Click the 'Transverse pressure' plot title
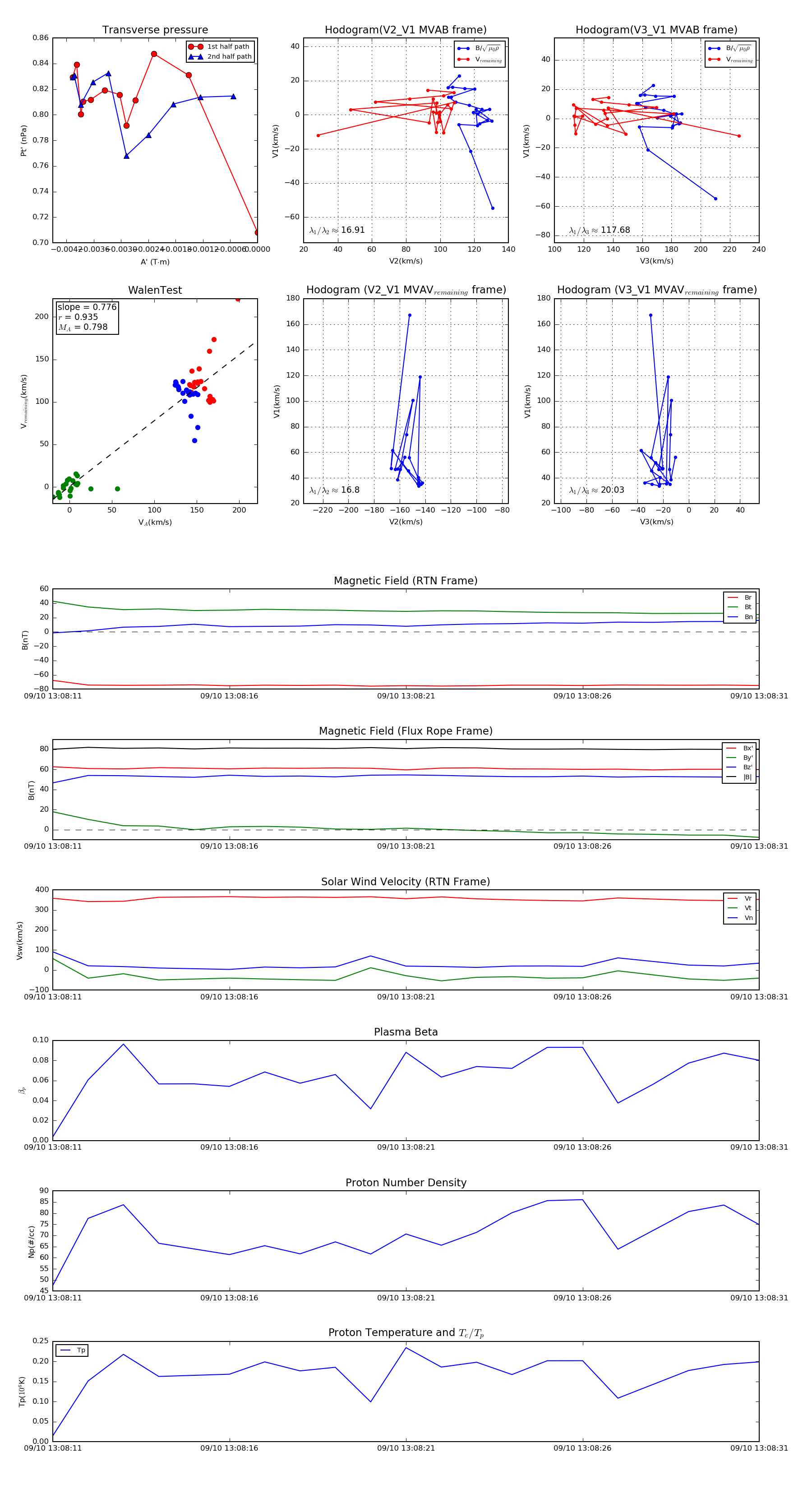The image size is (812, 1489). tap(155, 30)
